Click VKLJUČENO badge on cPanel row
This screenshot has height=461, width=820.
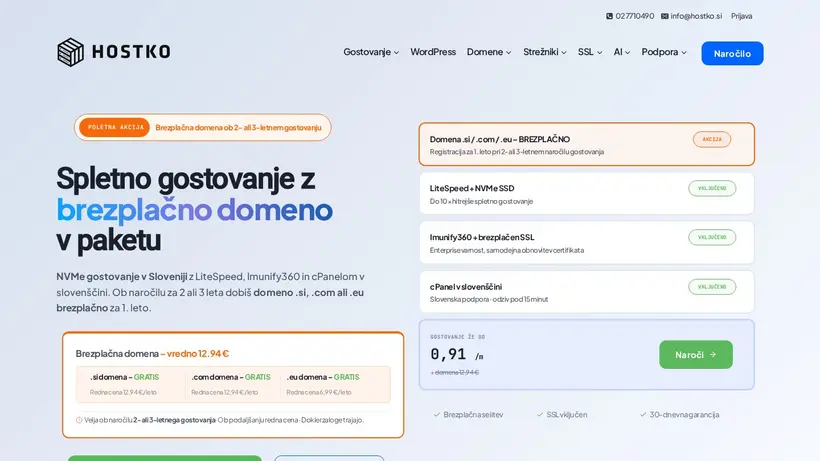click(x=712, y=286)
